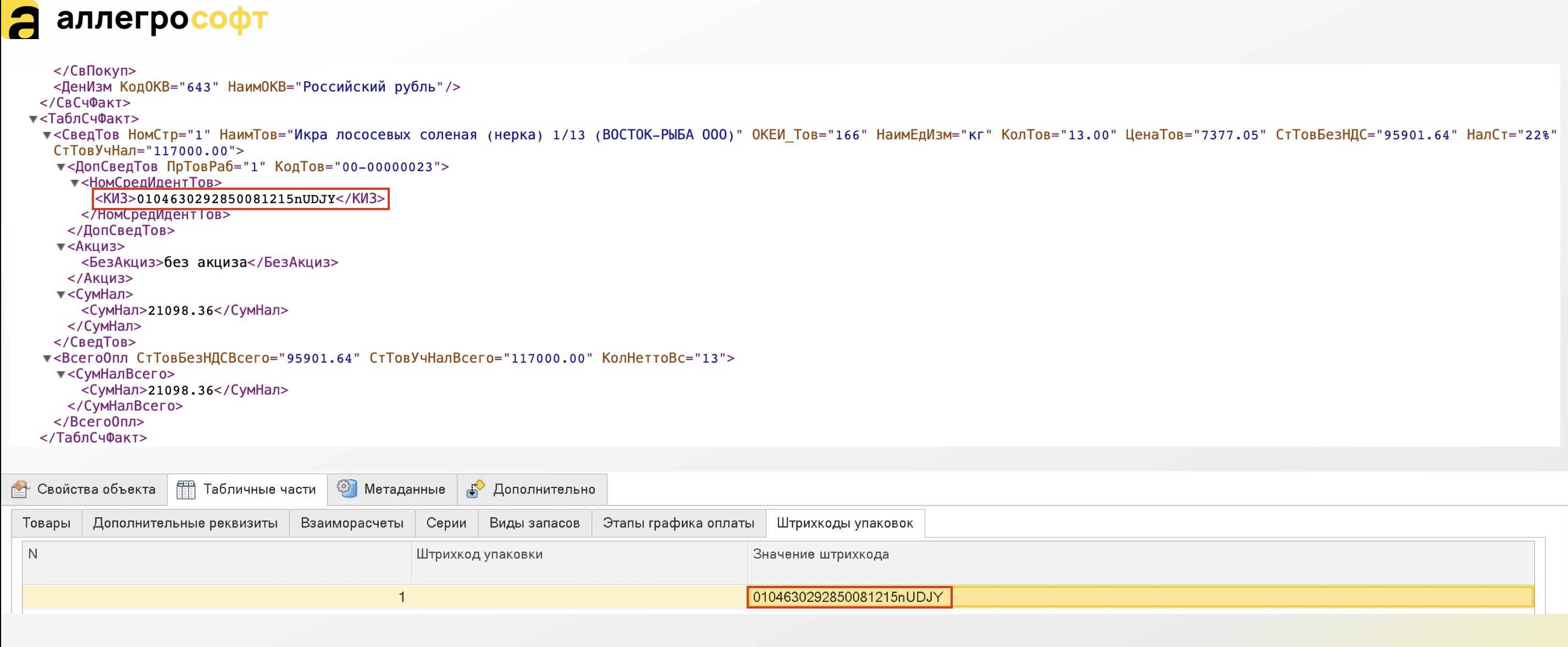Click the Значение штрихкода column header
Image resolution: width=1568 pixels, height=647 pixels.
(x=1141, y=562)
